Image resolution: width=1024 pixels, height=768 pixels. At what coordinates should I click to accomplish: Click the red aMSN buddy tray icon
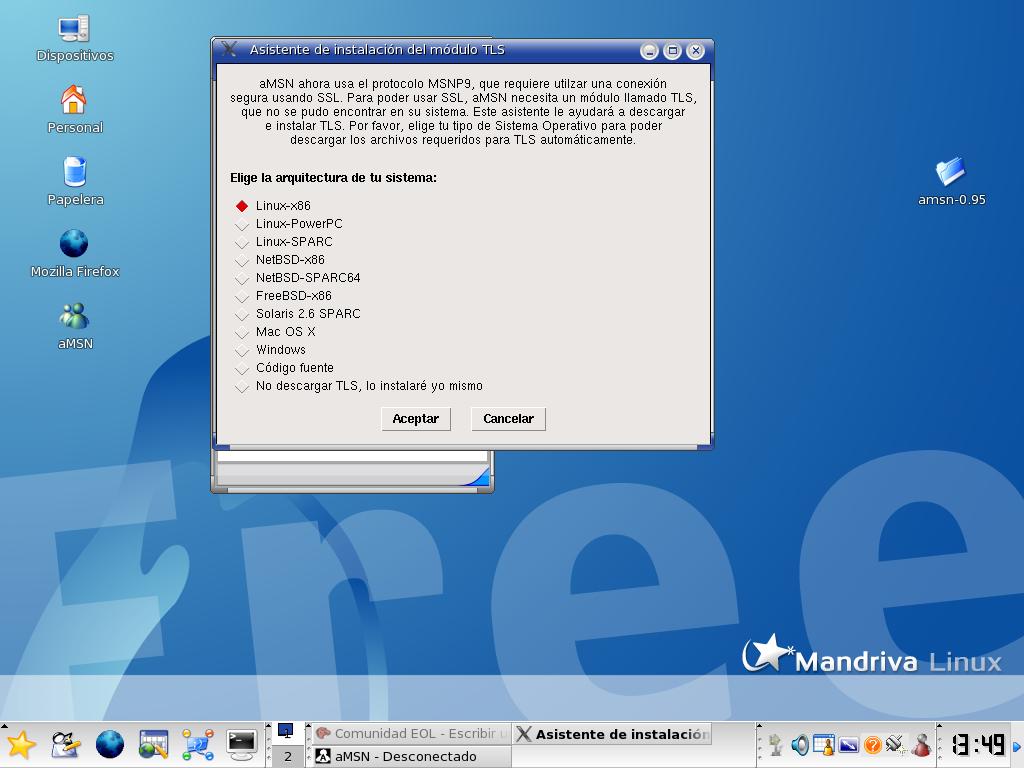click(x=921, y=744)
